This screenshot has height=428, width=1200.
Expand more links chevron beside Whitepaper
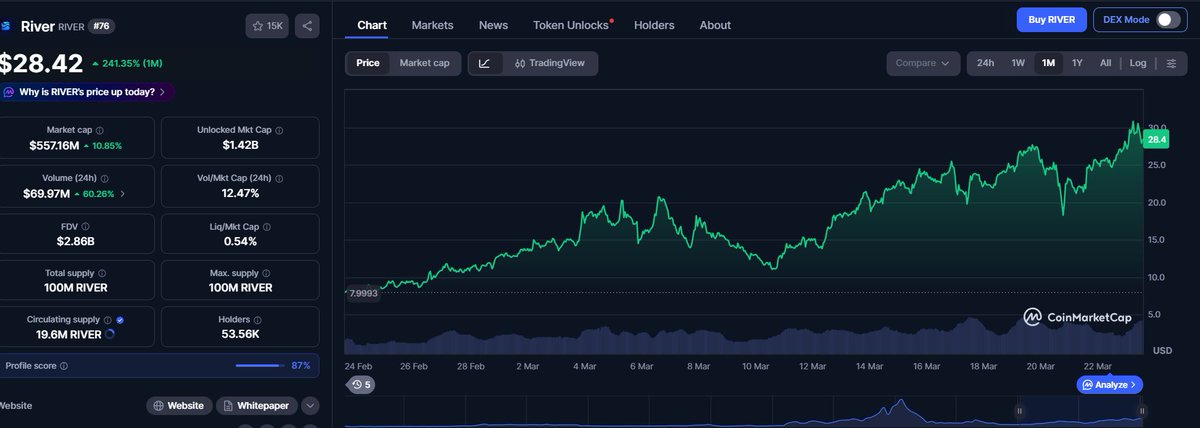pos(310,405)
